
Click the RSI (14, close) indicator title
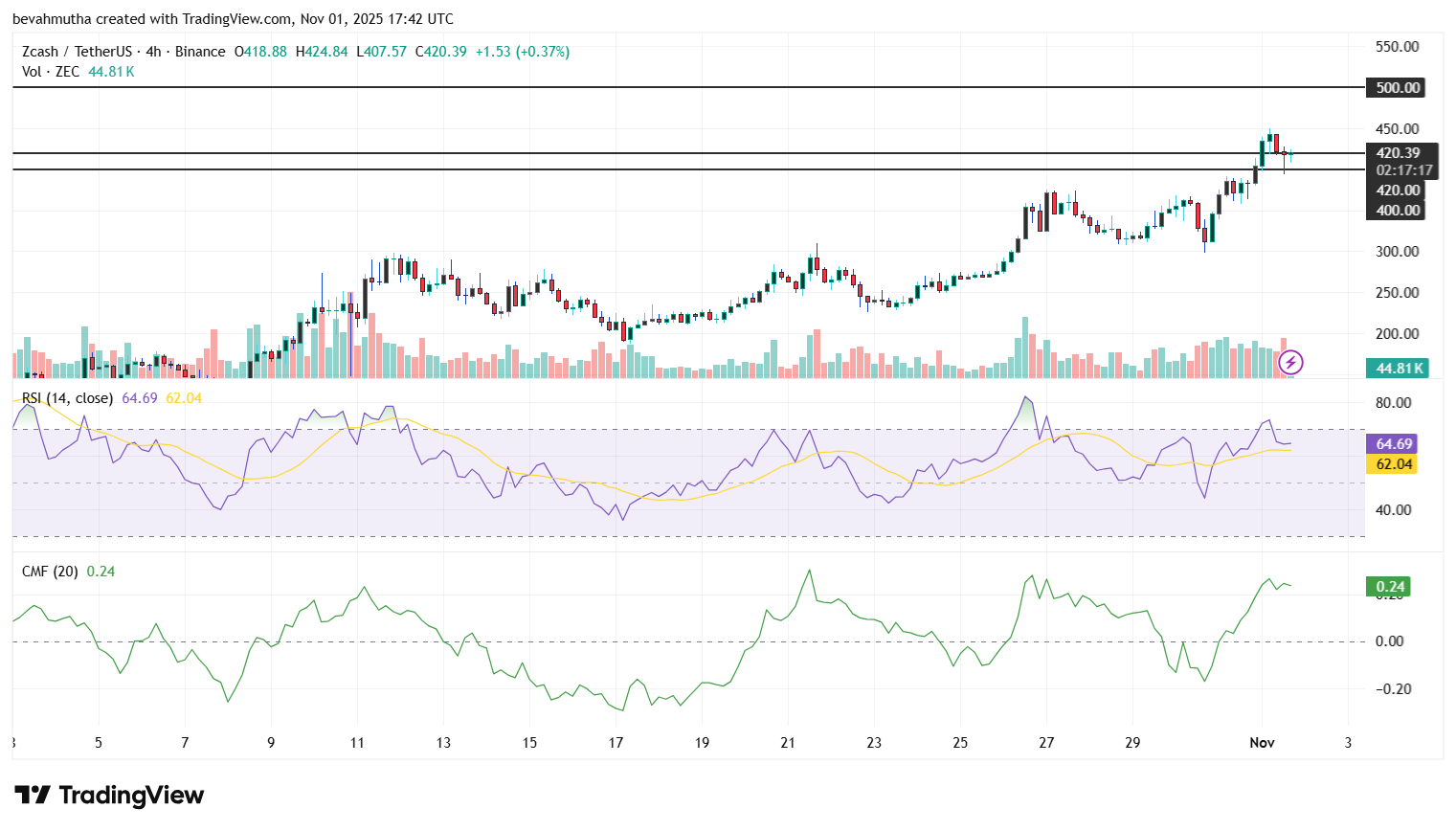click(x=67, y=398)
